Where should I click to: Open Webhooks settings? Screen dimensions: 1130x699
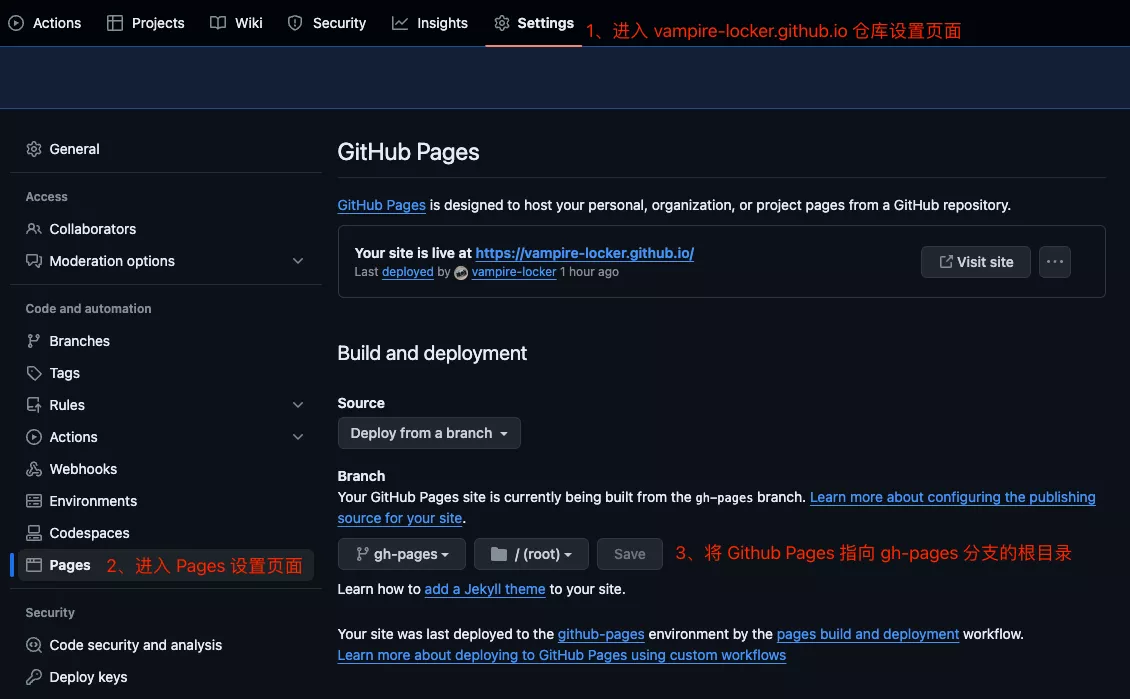coord(166,469)
